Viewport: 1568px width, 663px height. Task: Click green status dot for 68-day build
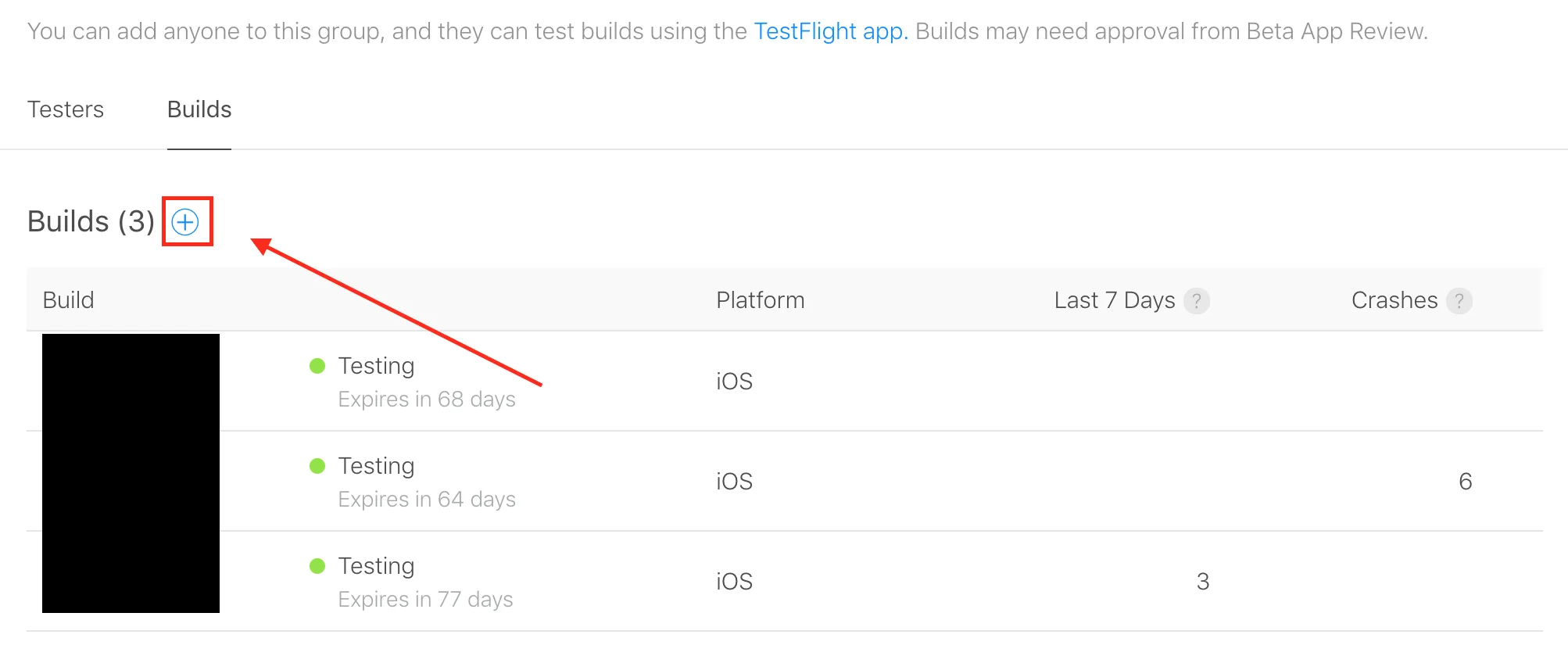[317, 366]
